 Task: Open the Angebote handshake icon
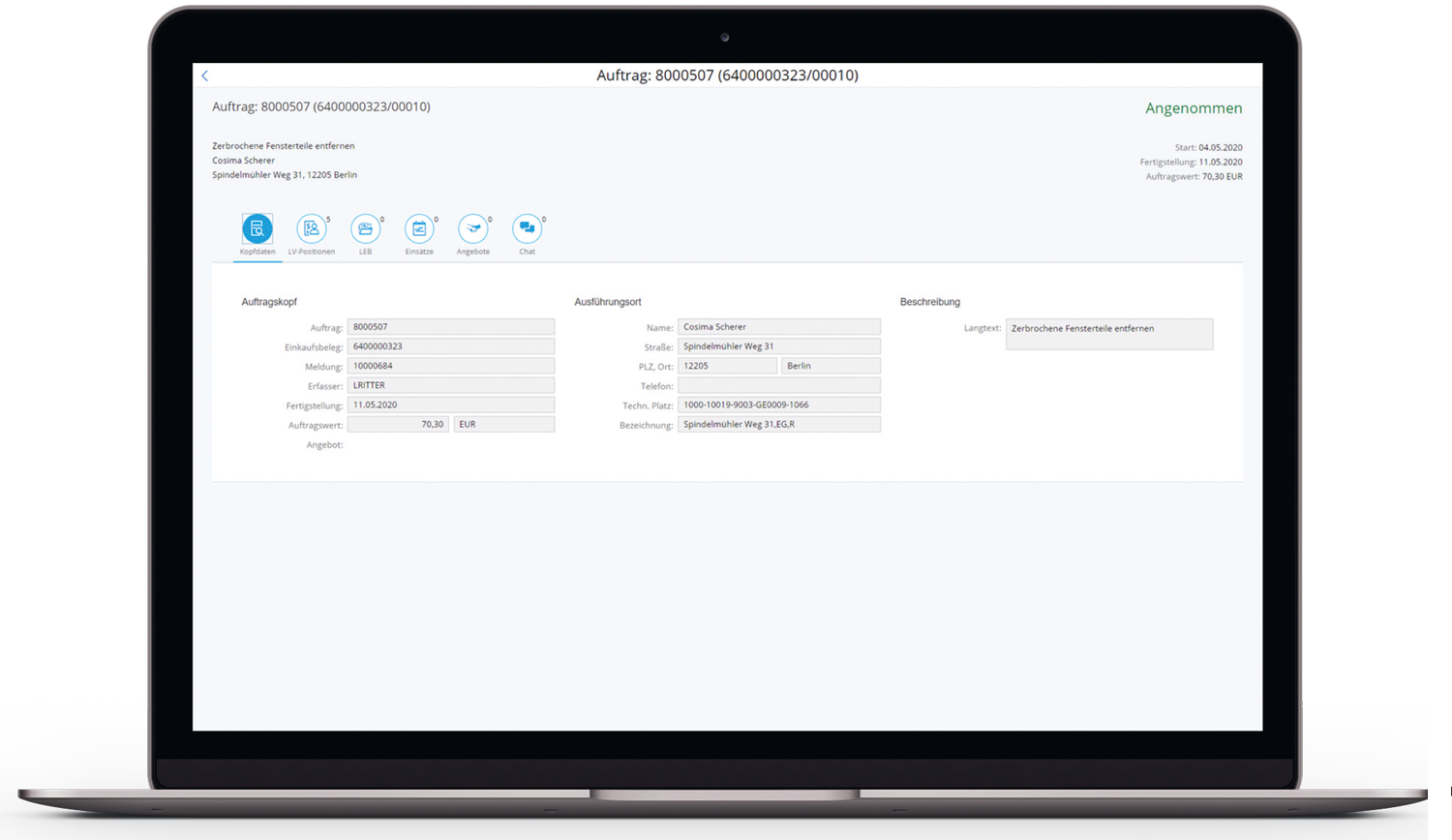click(x=473, y=229)
